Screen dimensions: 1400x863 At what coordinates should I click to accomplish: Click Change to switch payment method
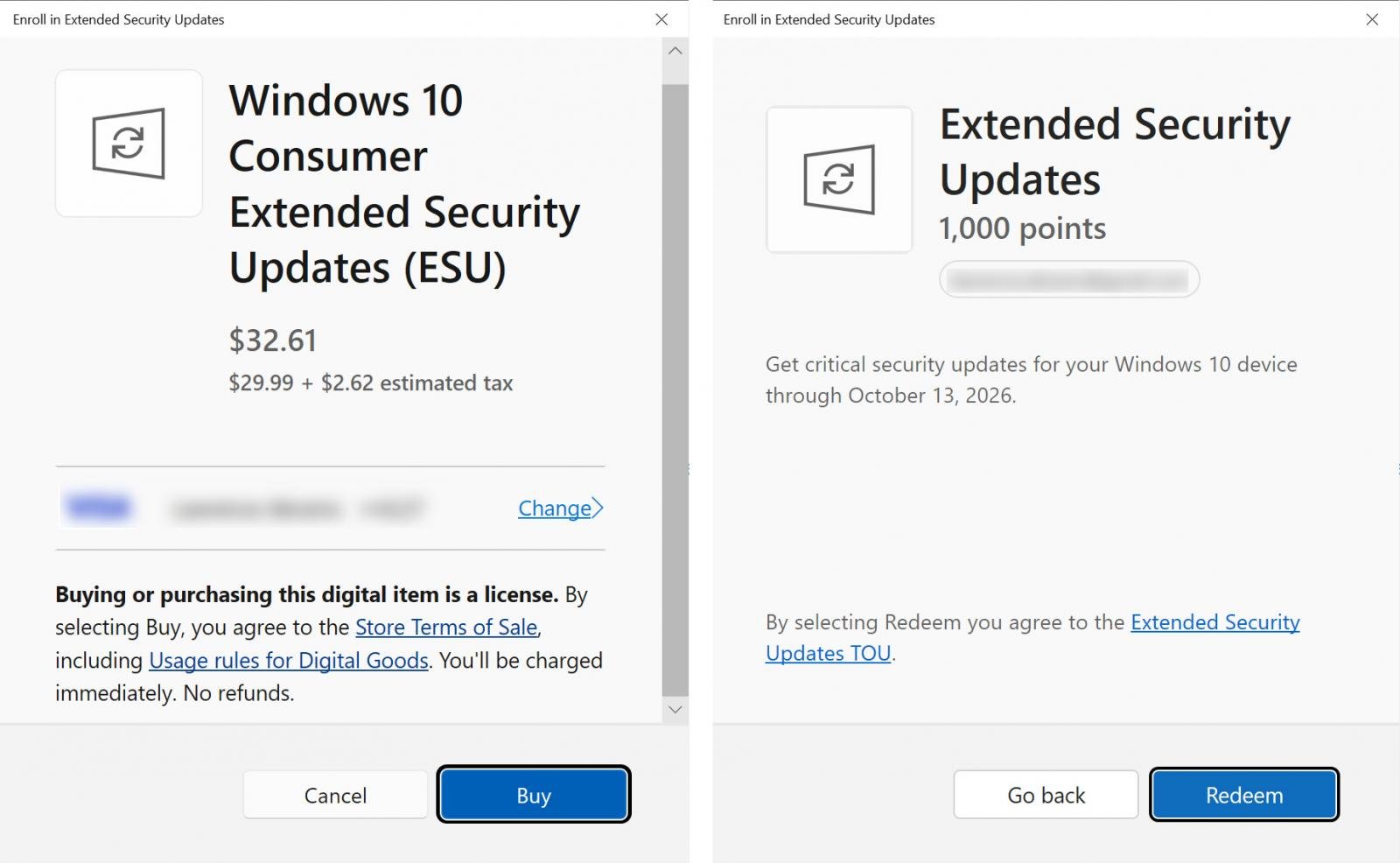coord(553,508)
